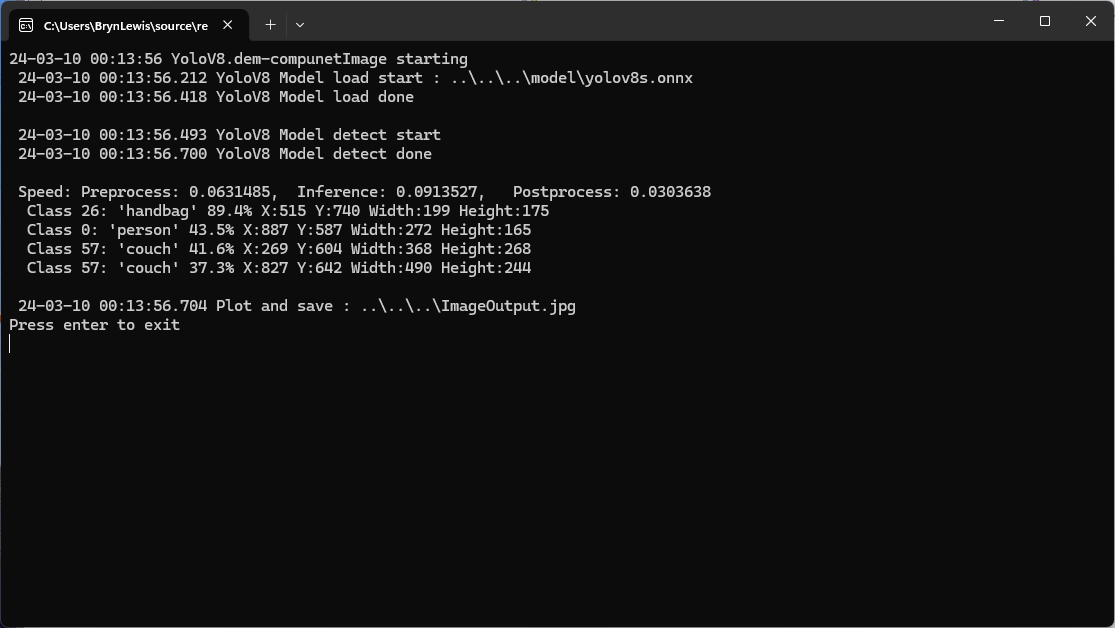Screen dimensions: 1115x628
Task: Click the 'person' 43.5% detection line
Action: pyautogui.click(x=279, y=230)
